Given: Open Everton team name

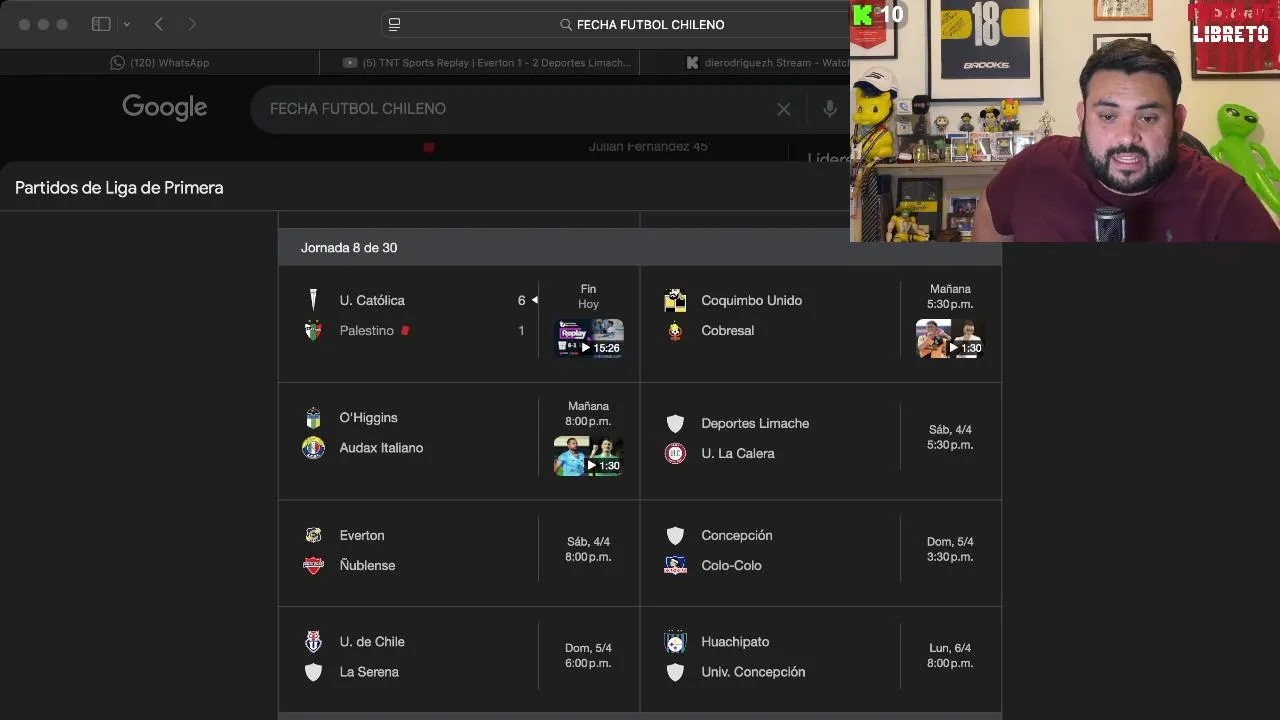Looking at the screenshot, I should (362, 535).
